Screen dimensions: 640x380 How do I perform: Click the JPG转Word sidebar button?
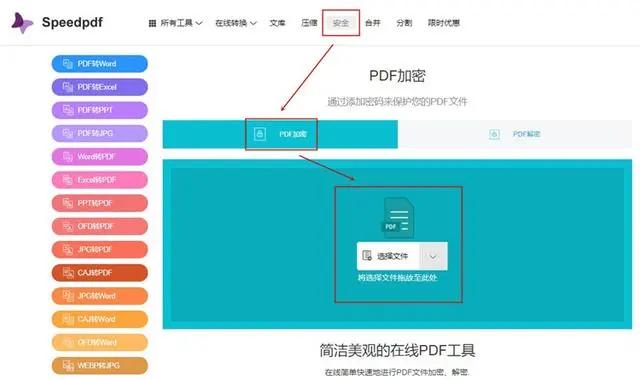tap(100, 296)
